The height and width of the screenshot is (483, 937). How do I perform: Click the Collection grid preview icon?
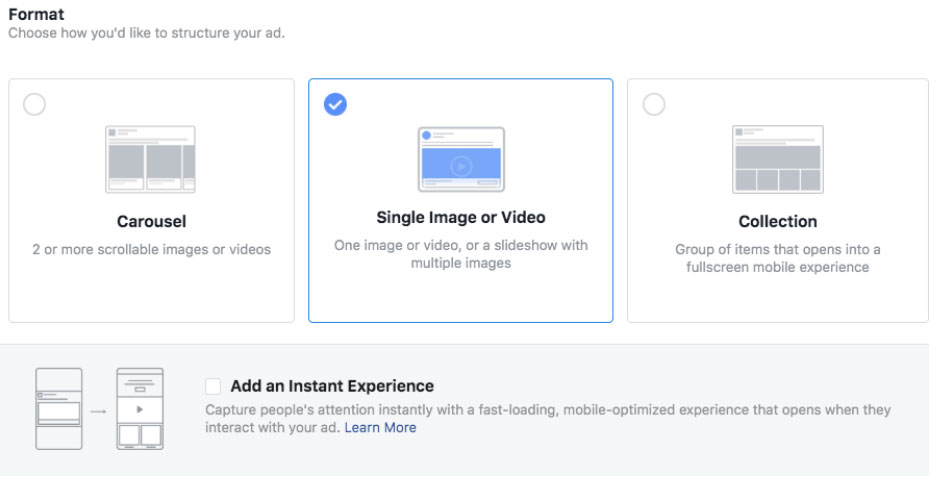click(777, 159)
